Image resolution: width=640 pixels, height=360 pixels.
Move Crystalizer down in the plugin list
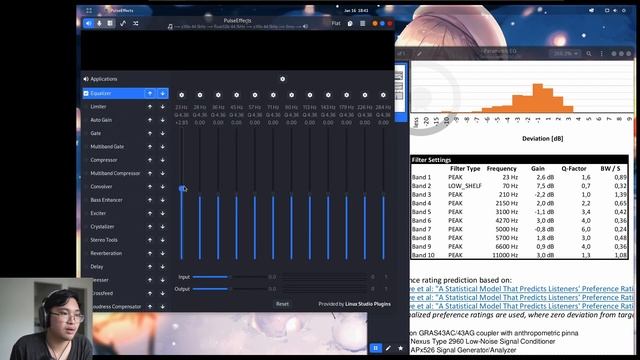click(x=162, y=227)
